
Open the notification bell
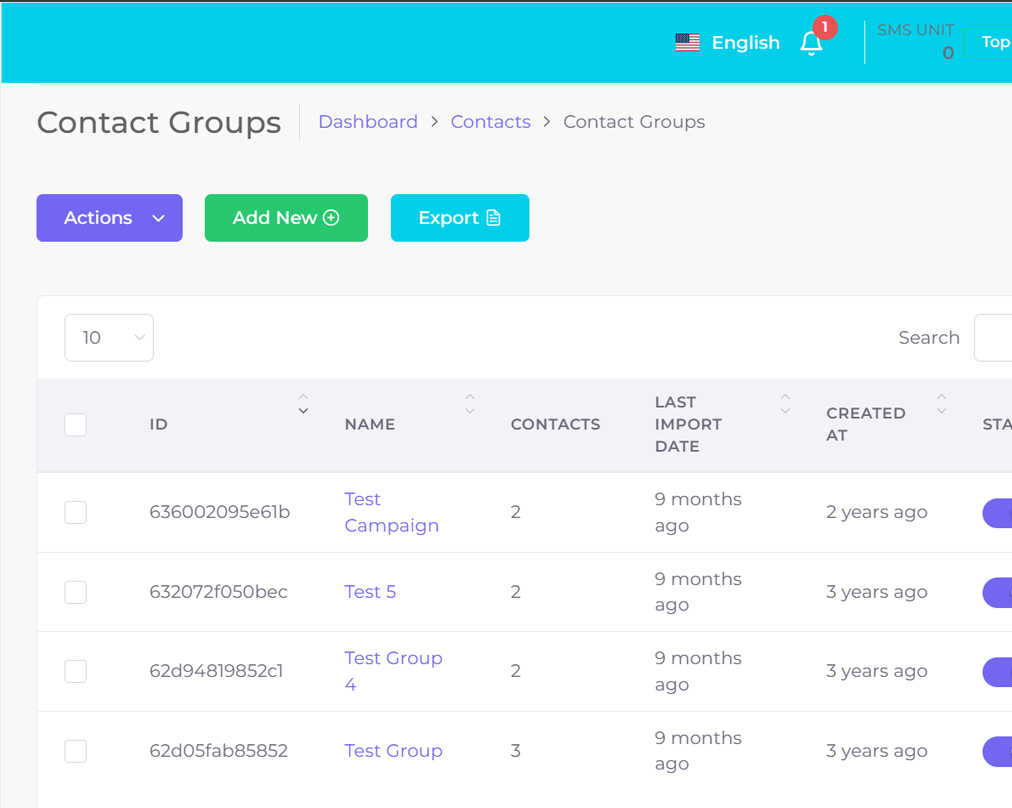click(811, 44)
